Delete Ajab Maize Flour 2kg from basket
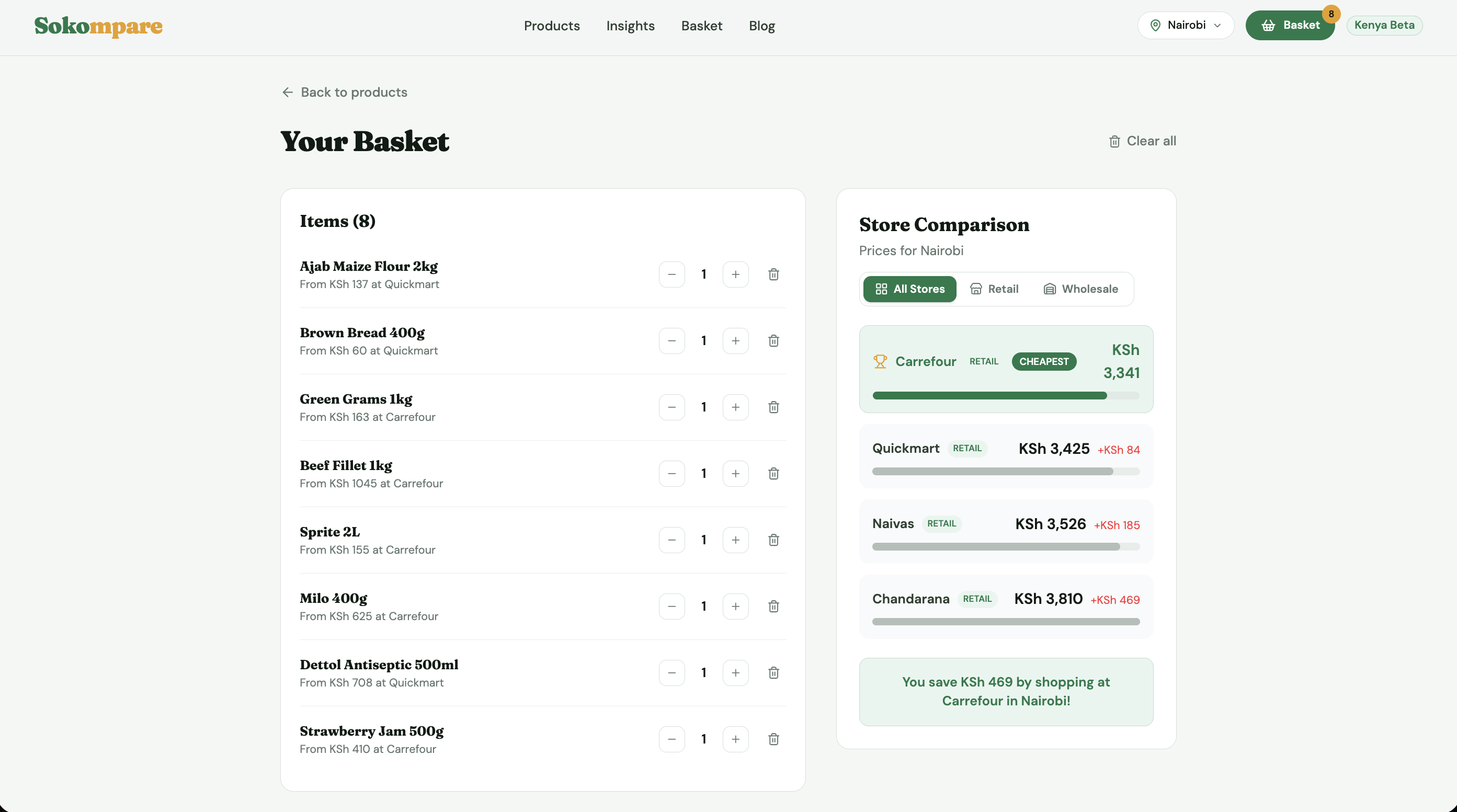This screenshot has height=812, width=1457. pyautogui.click(x=773, y=275)
